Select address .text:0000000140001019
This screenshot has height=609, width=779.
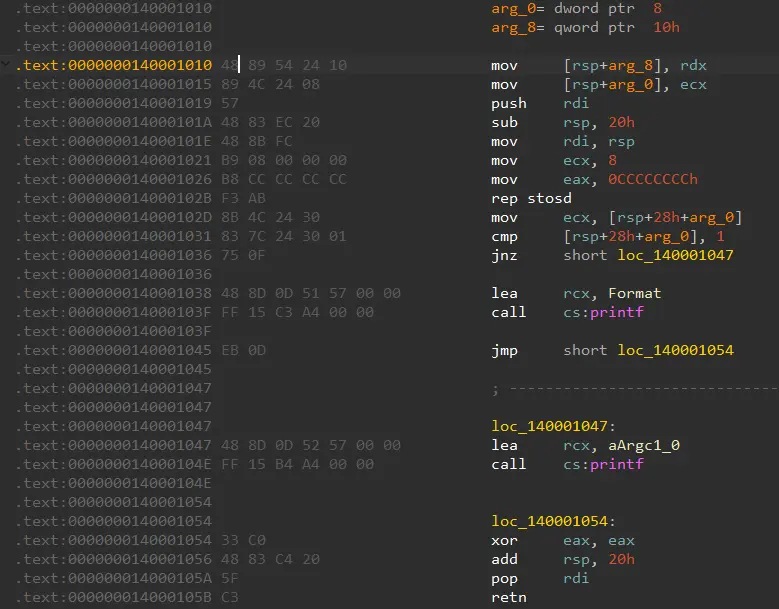pos(114,103)
